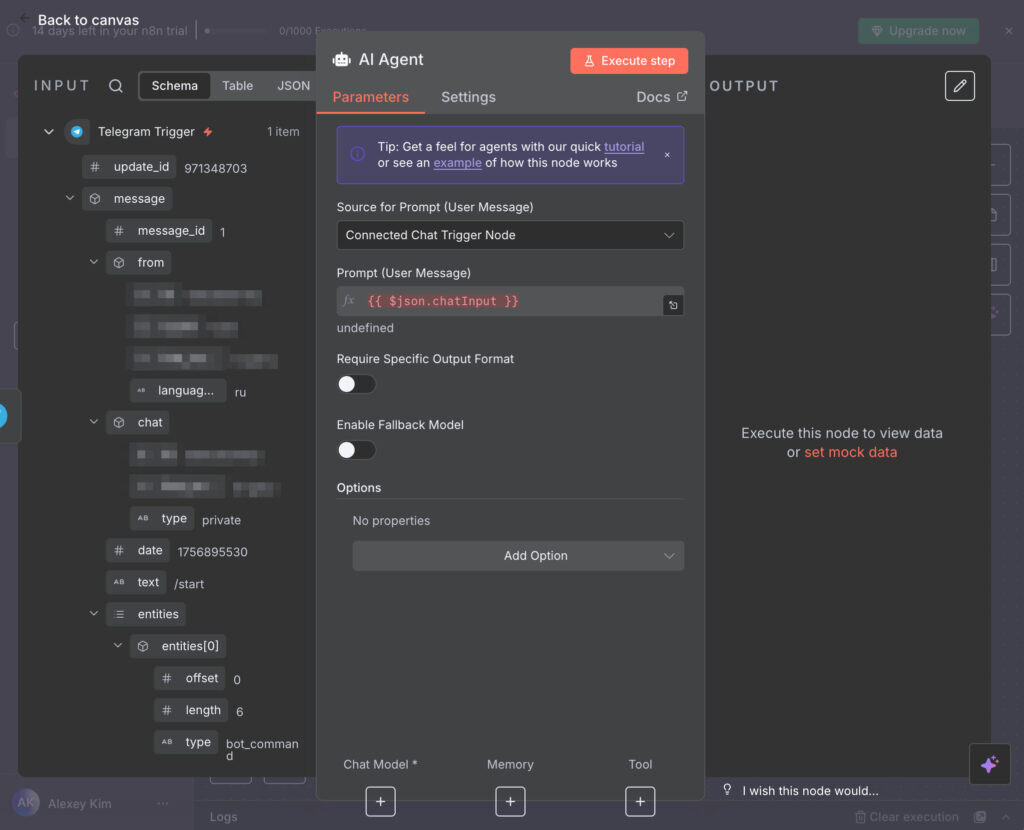Click the pencil edit icon in OUTPUT panel
The width and height of the screenshot is (1024, 830).
click(959, 86)
